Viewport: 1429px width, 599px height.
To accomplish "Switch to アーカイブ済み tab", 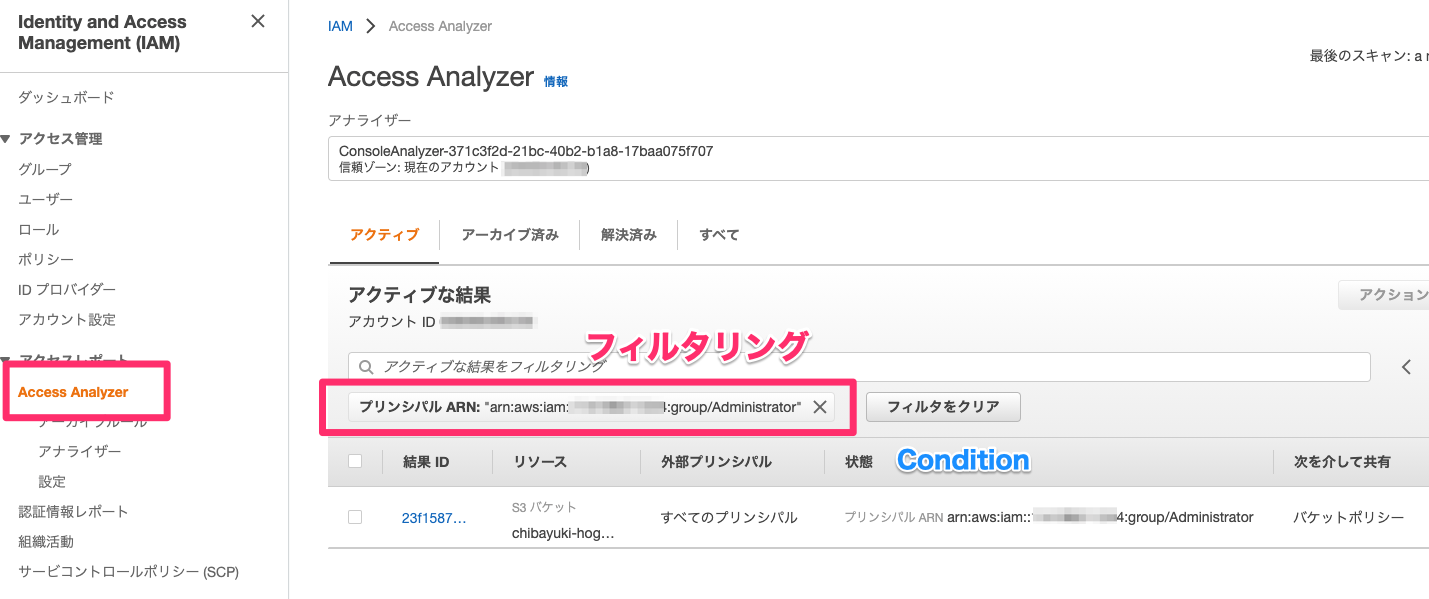I will point(510,235).
